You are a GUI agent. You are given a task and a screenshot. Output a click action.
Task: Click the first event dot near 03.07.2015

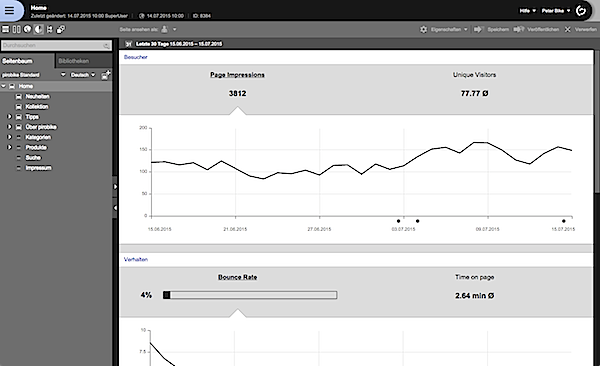coord(398,221)
